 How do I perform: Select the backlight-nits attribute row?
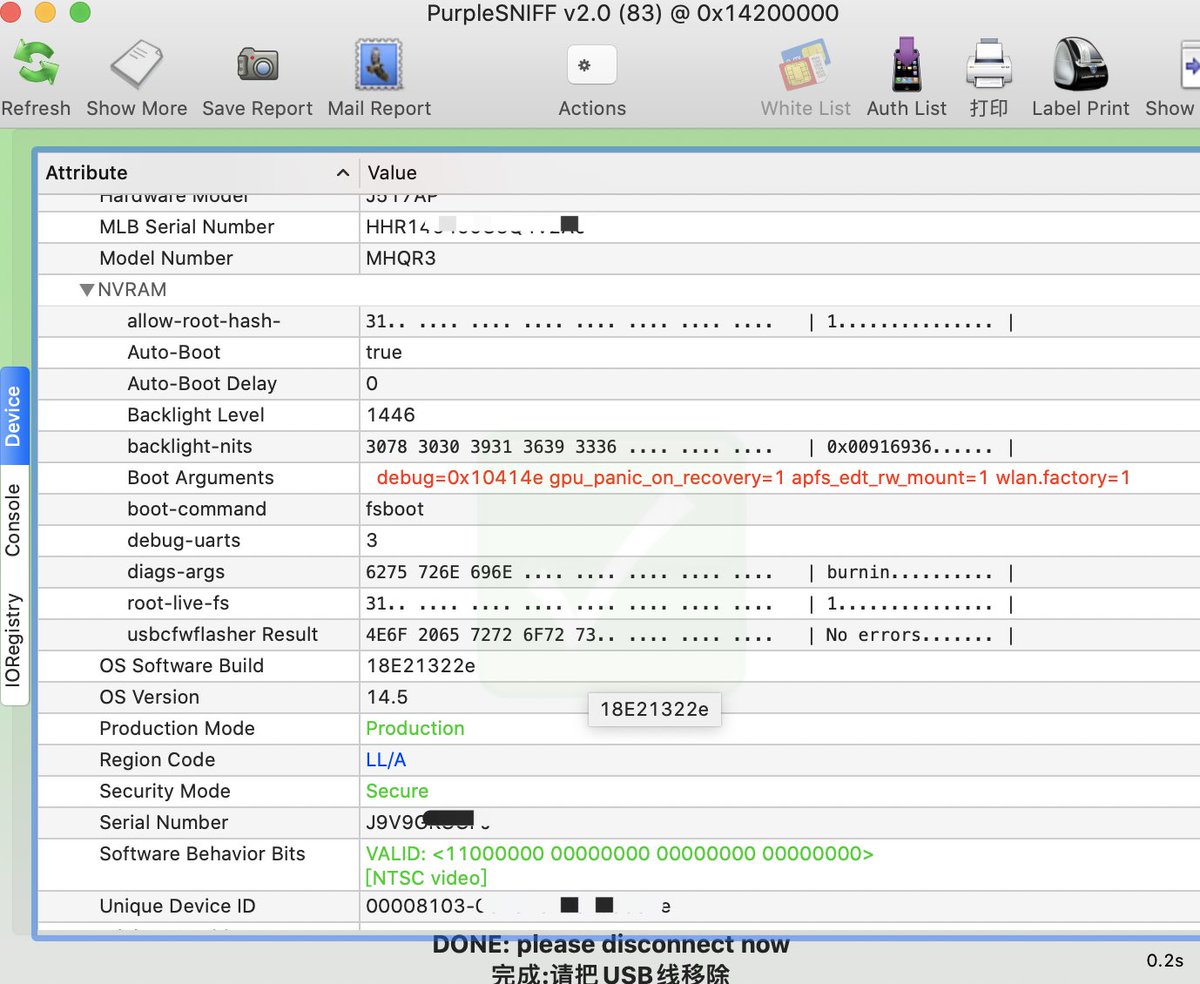619,446
